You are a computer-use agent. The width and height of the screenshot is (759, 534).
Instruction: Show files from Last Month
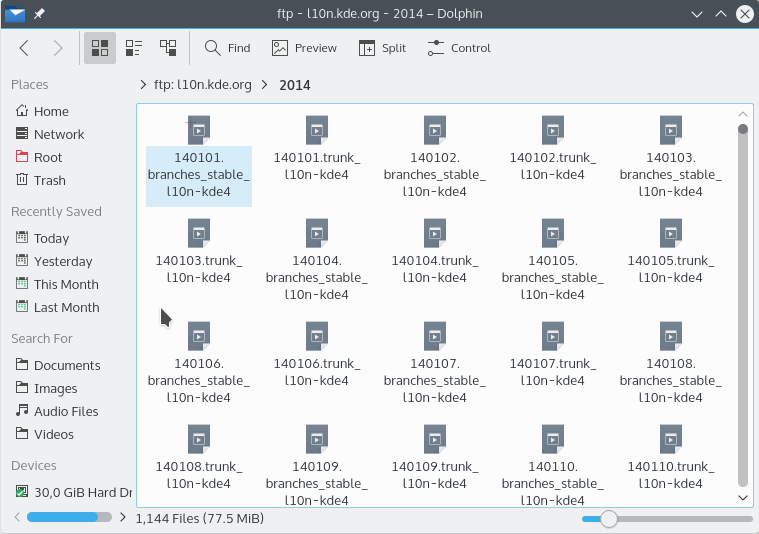tap(66, 307)
